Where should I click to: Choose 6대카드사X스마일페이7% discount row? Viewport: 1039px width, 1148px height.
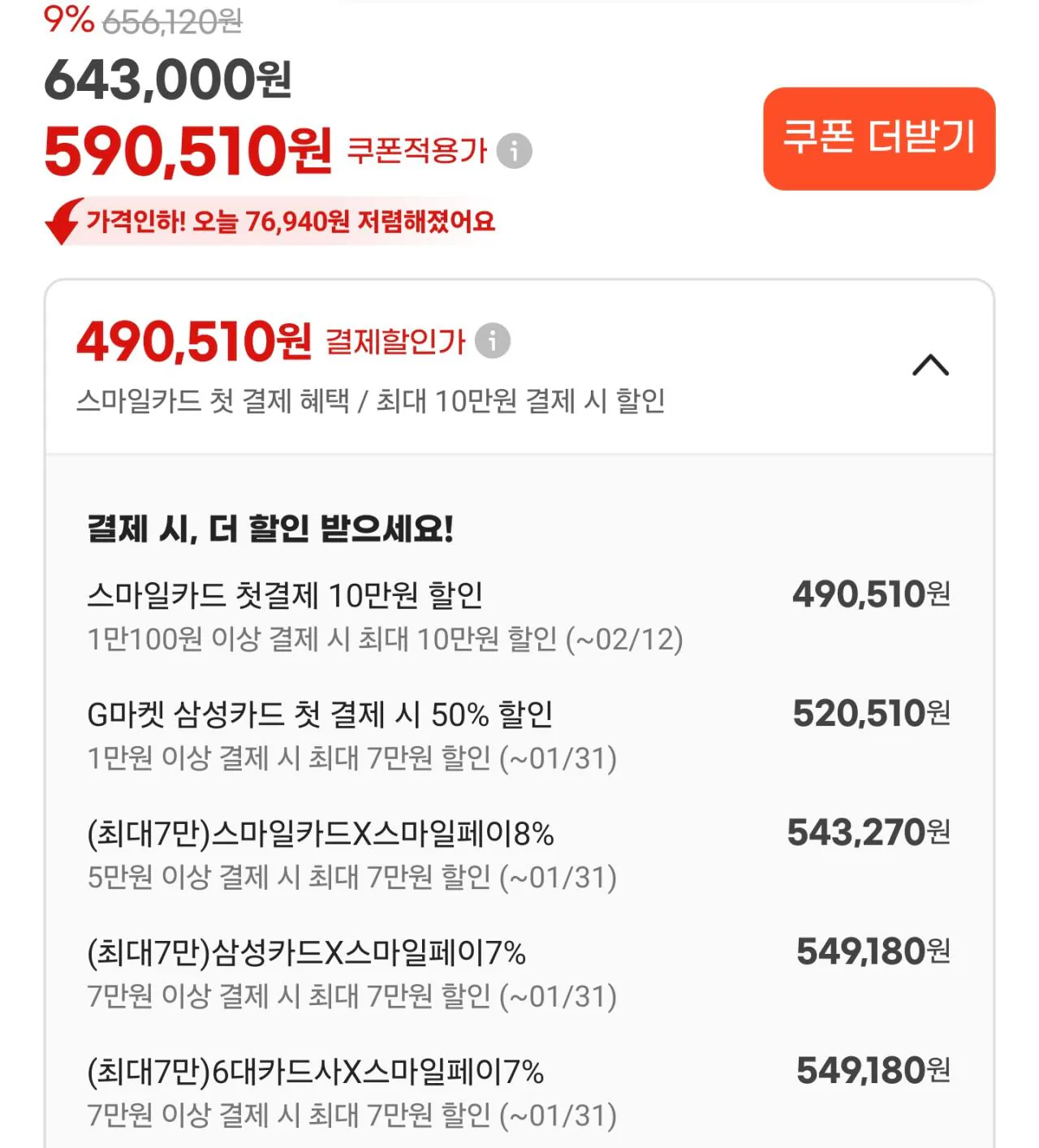(315, 1072)
